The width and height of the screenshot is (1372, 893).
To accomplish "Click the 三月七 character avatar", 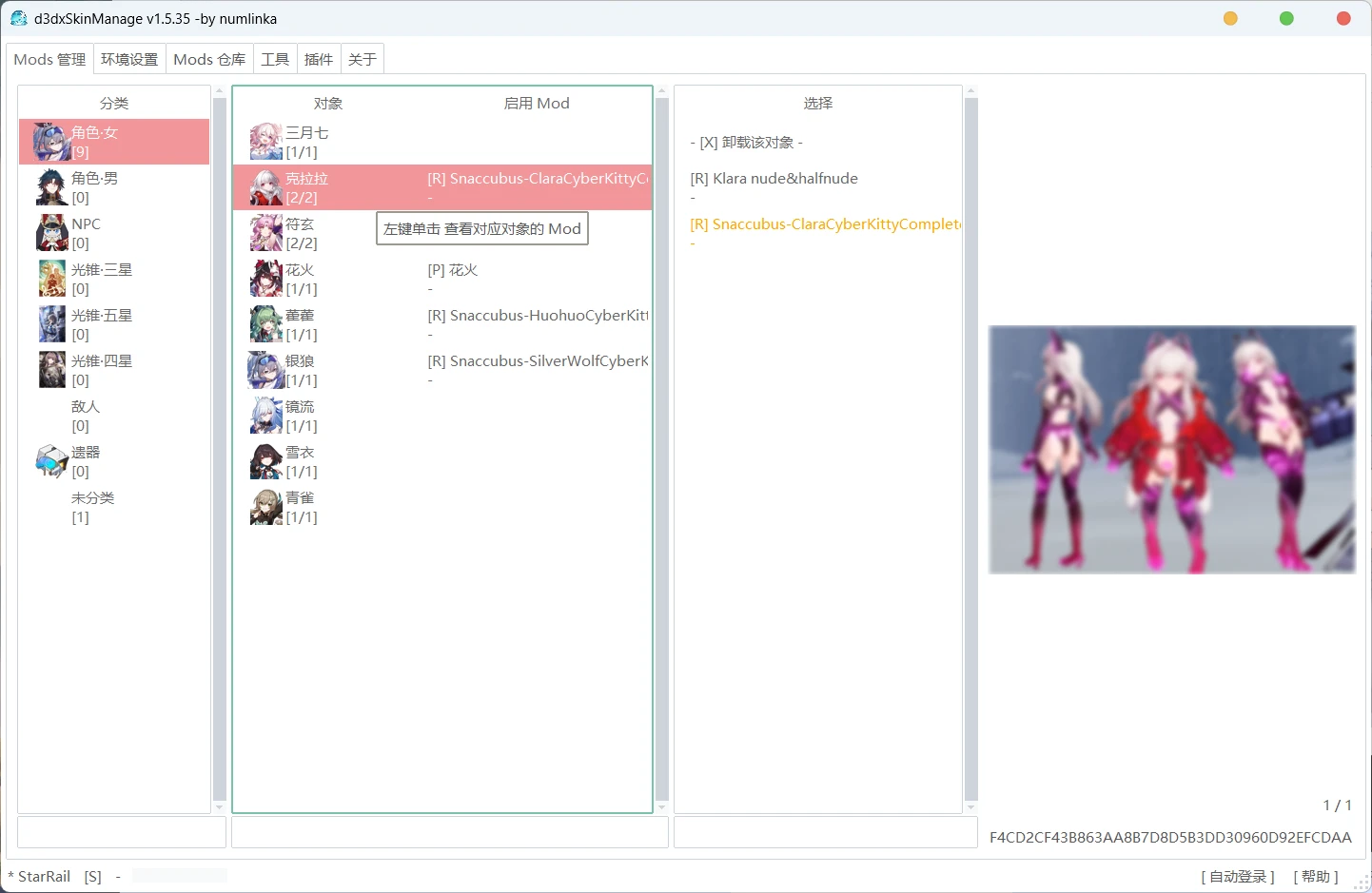I will click(266, 142).
